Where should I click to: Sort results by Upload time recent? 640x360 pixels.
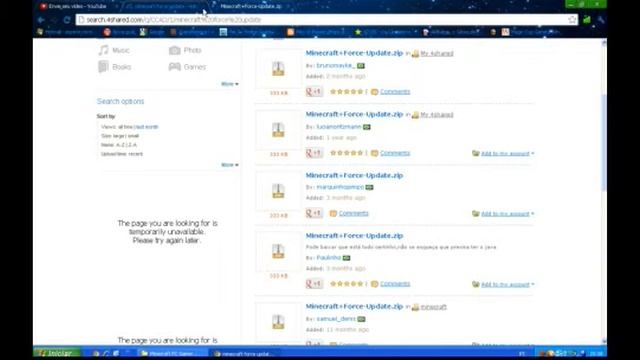(x=122, y=154)
